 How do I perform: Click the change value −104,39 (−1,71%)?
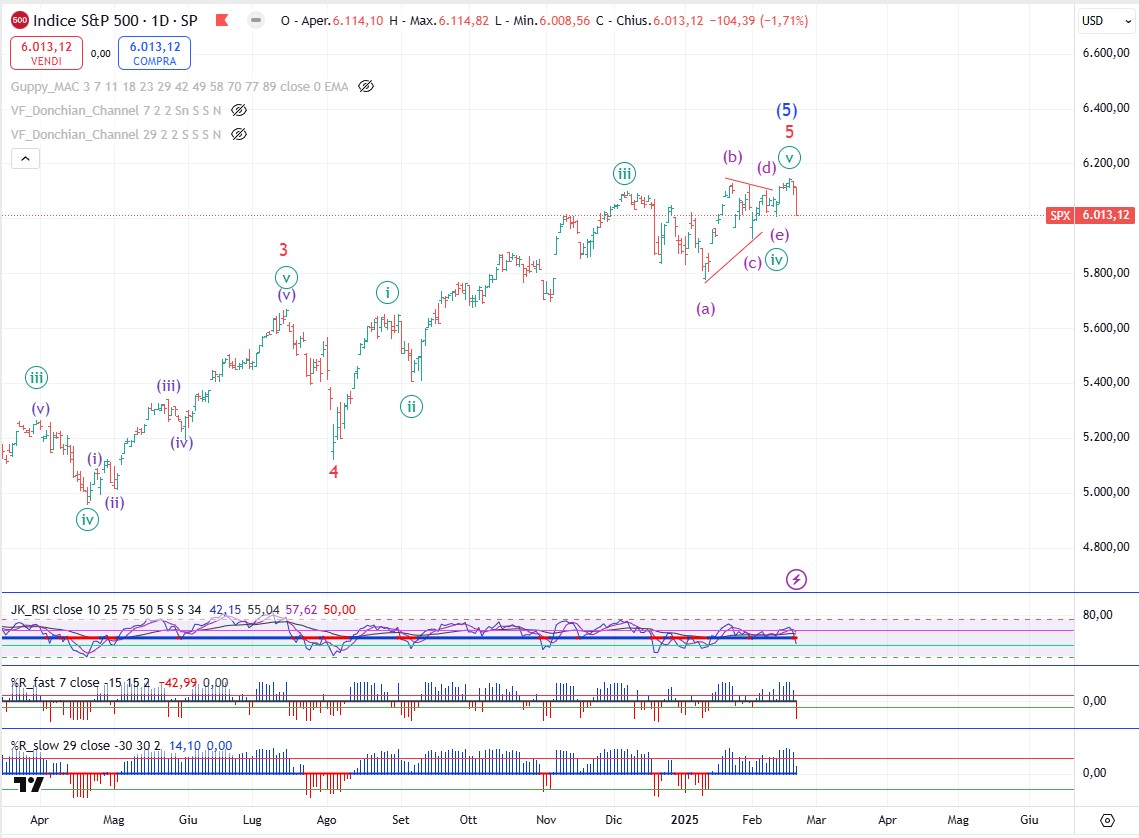pos(759,21)
